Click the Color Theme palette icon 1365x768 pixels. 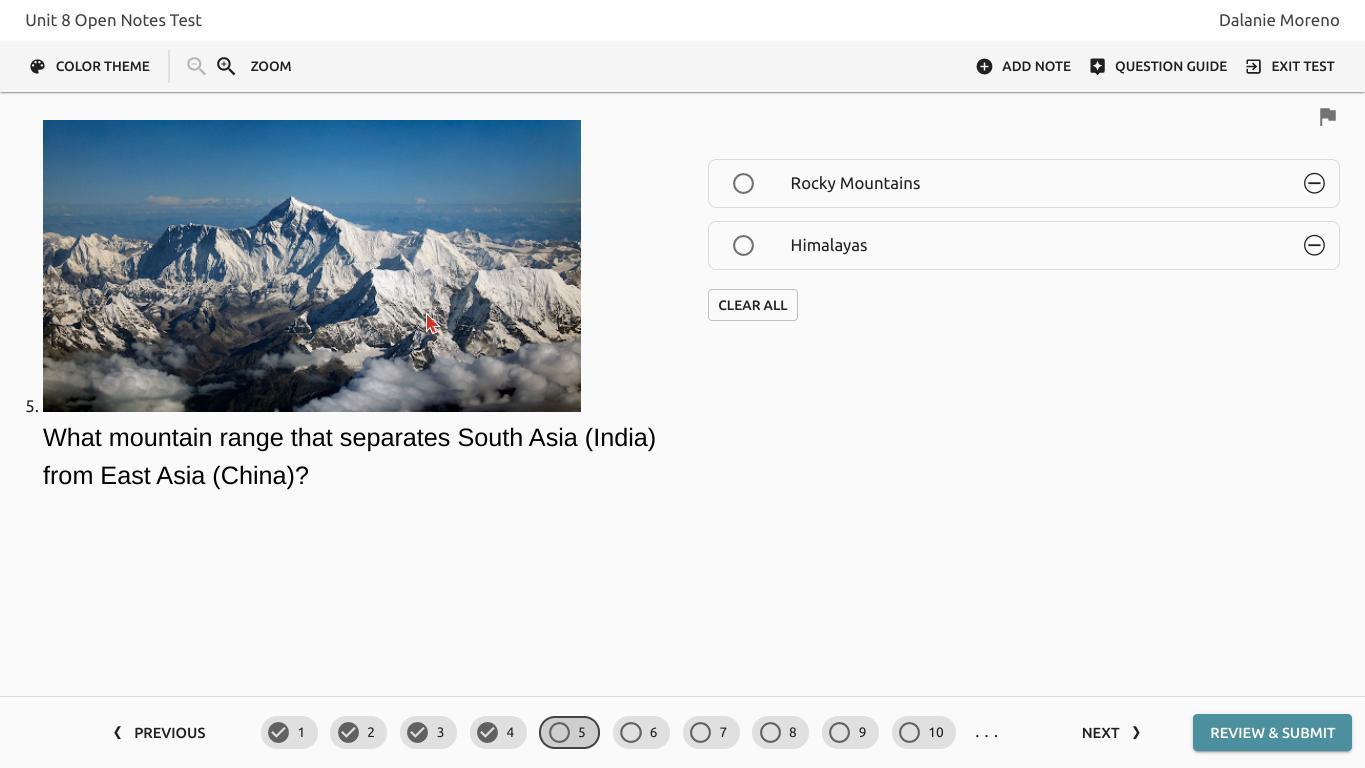[x=38, y=66]
